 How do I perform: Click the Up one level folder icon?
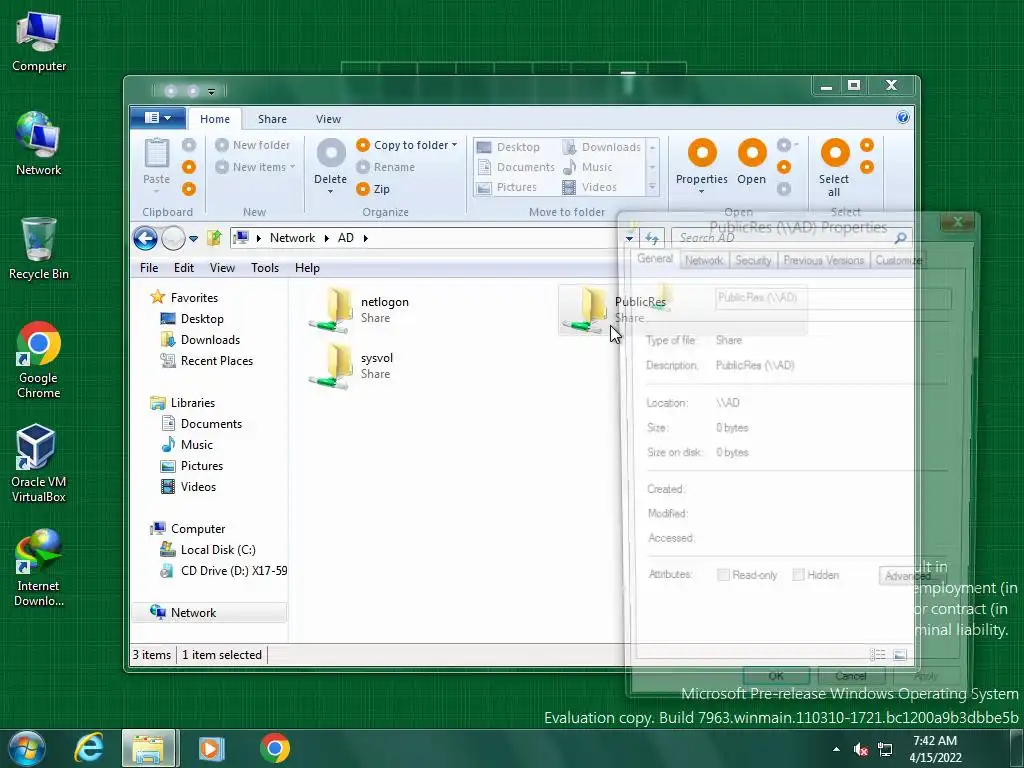(214, 238)
